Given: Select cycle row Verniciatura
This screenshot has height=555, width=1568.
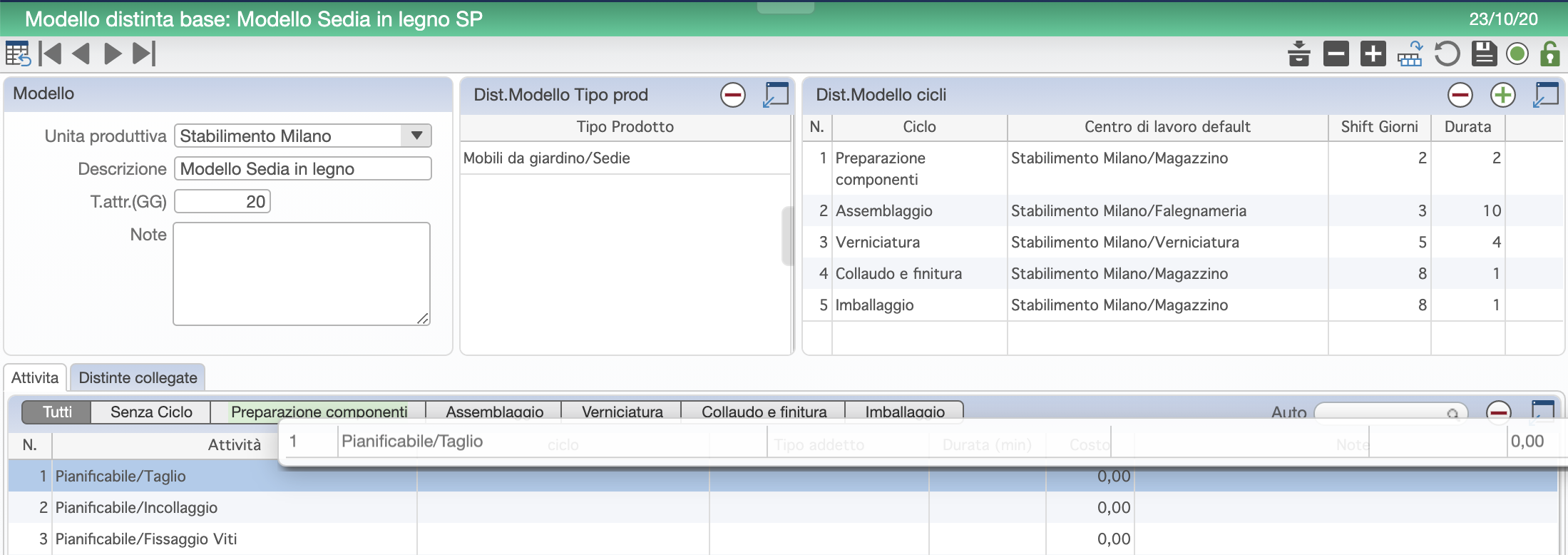Looking at the screenshot, I should coord(1182,242).
